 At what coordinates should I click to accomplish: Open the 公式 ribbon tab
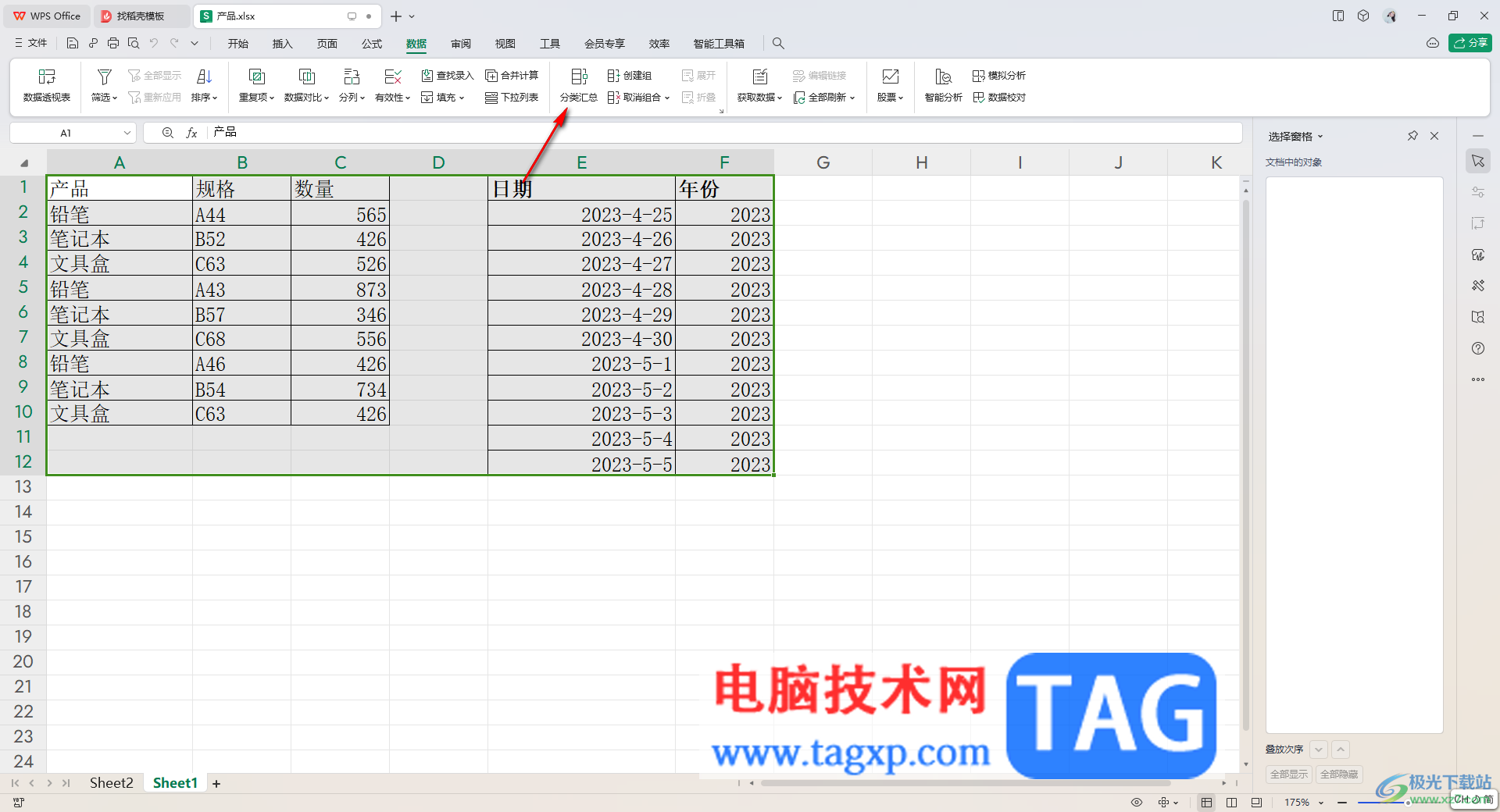[x=372, y=44]
